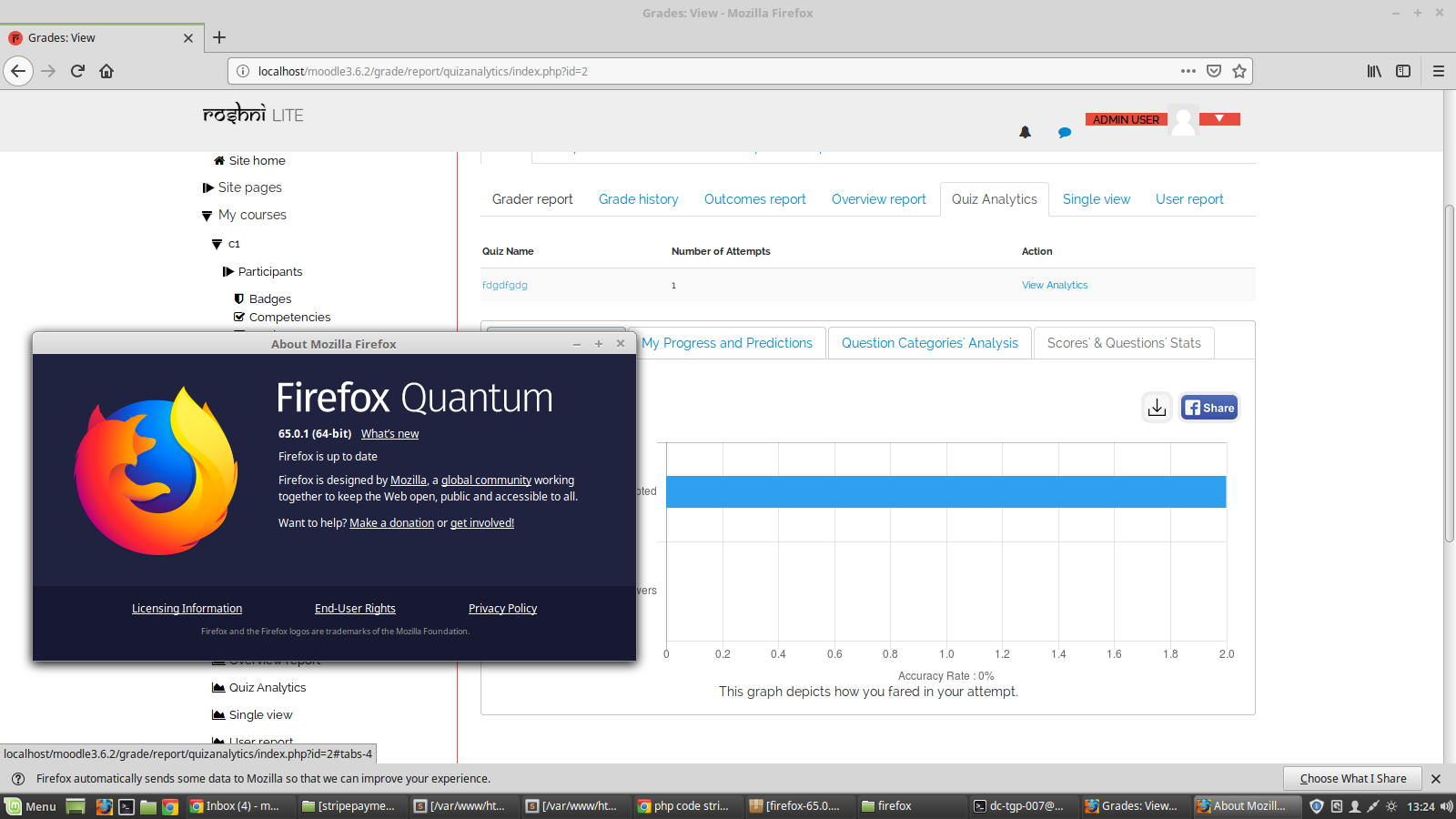Open the What's new link
The width and height of the screenshot is (1456, 819).
coord(389,433)
